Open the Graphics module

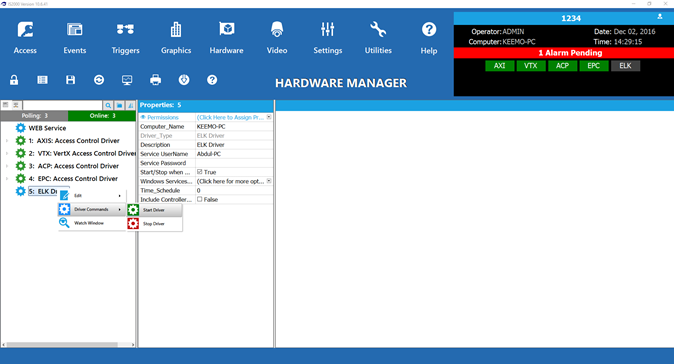[x=176, y=37]
